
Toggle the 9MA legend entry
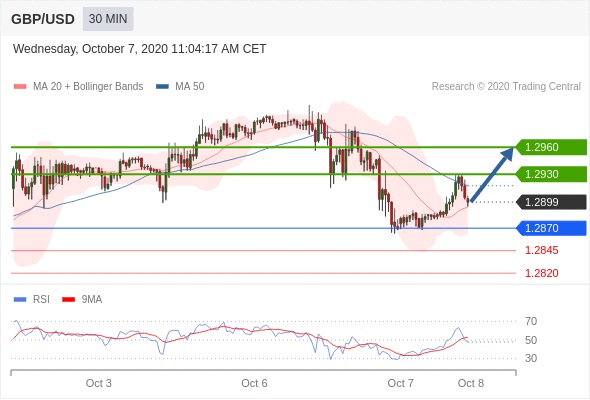[82, 300]
